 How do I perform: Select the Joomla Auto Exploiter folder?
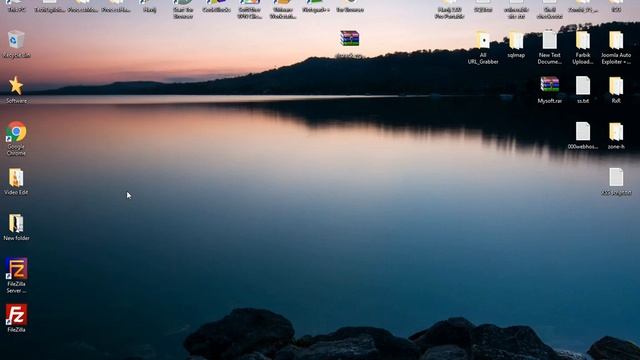pos(616,40)
